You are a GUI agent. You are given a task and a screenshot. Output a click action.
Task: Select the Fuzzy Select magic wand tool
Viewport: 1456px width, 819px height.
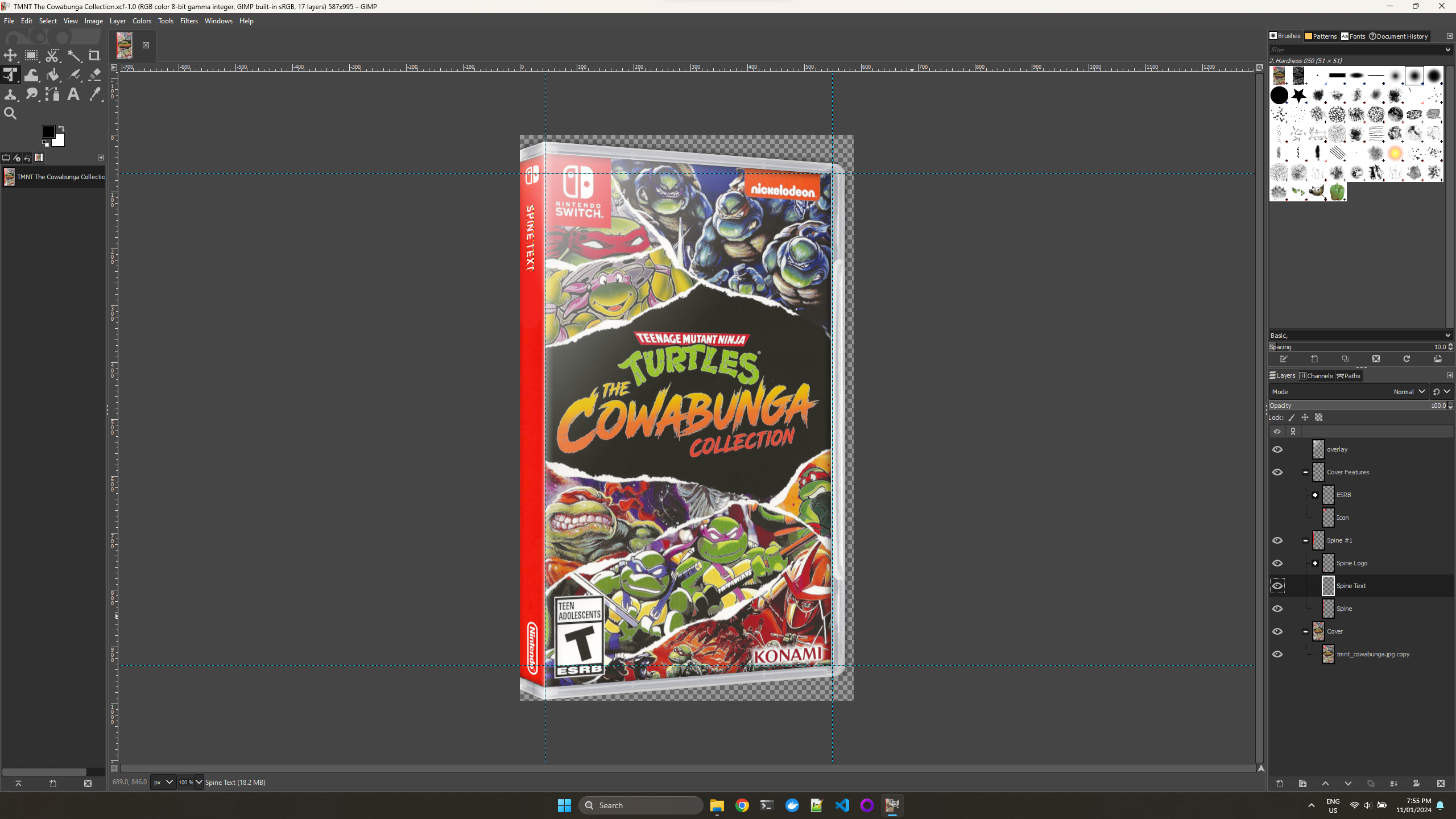coord(74,56)
